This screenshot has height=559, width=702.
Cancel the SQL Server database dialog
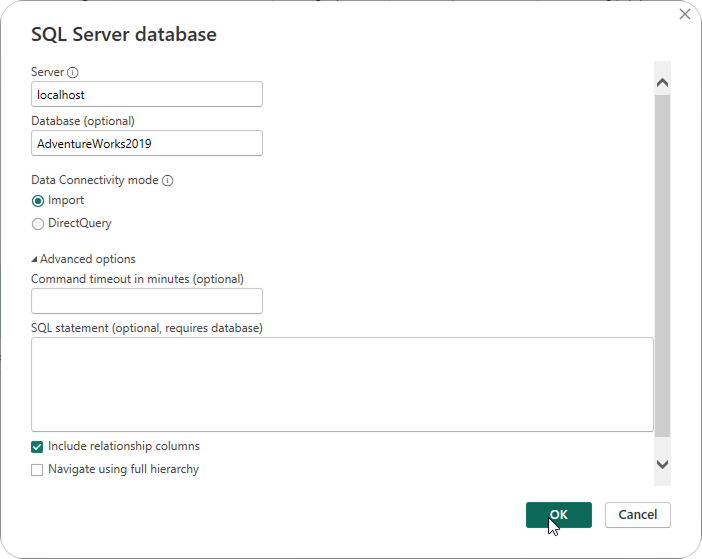(637, 514)
